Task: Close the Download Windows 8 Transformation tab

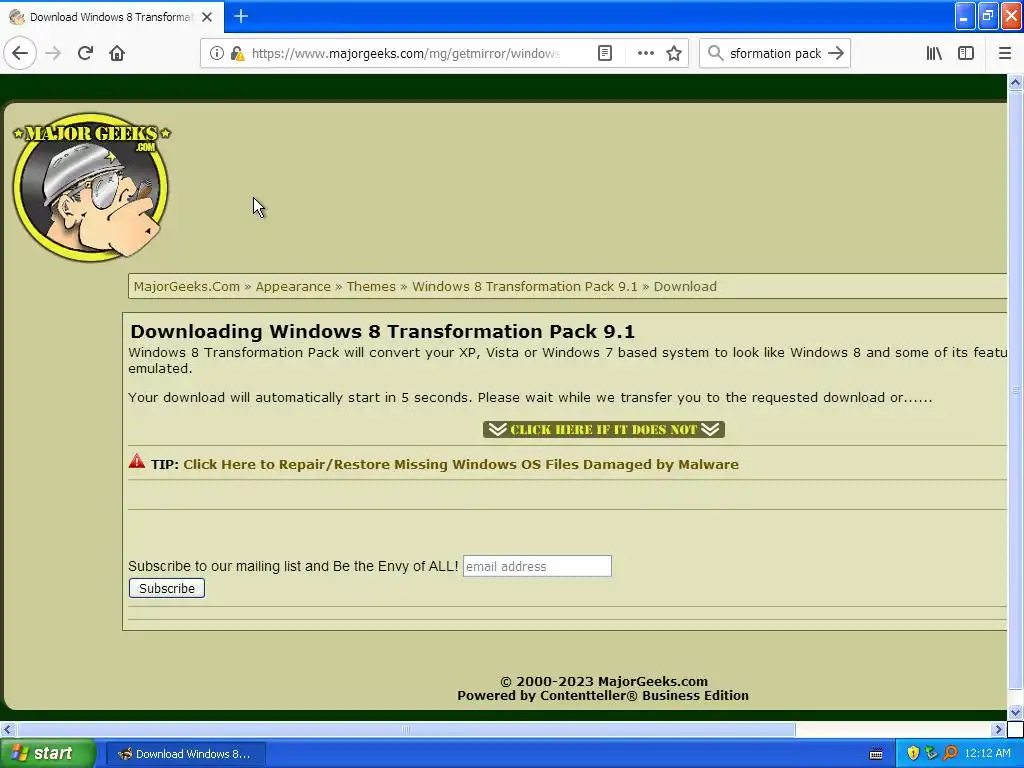Action: 207,17
